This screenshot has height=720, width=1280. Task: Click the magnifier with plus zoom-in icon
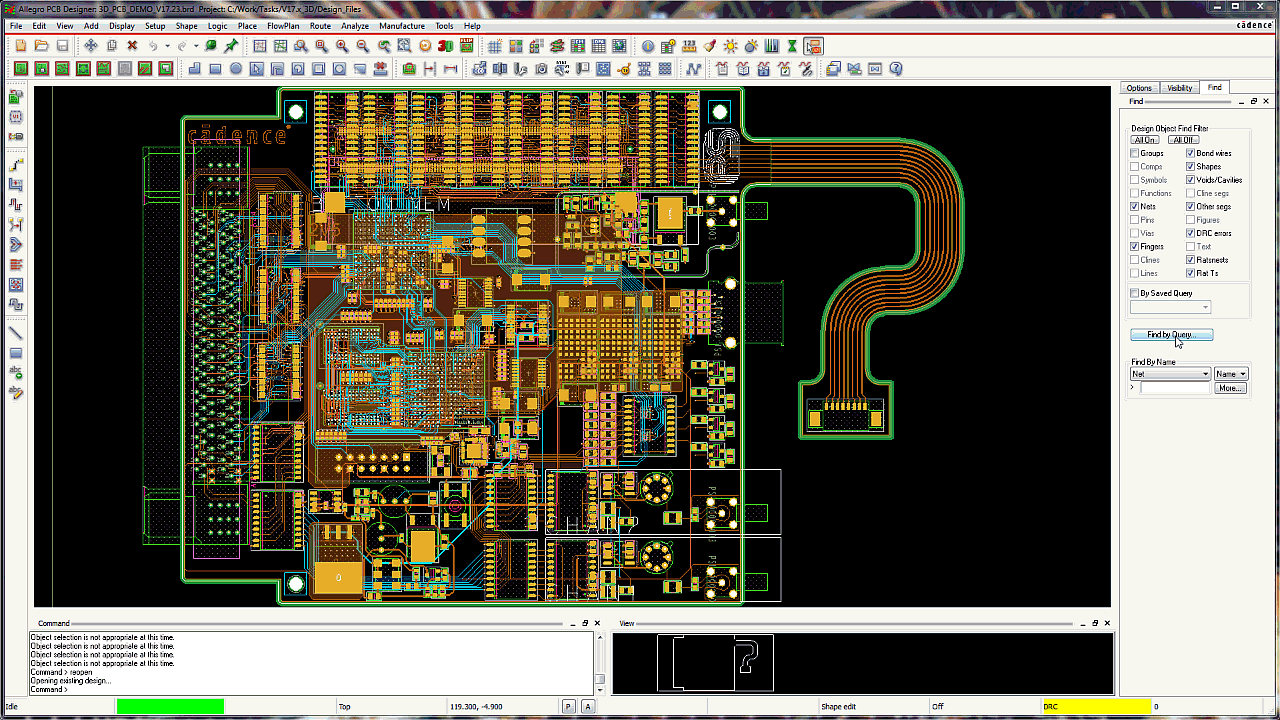pyautogui.click(x=342, y=46)
